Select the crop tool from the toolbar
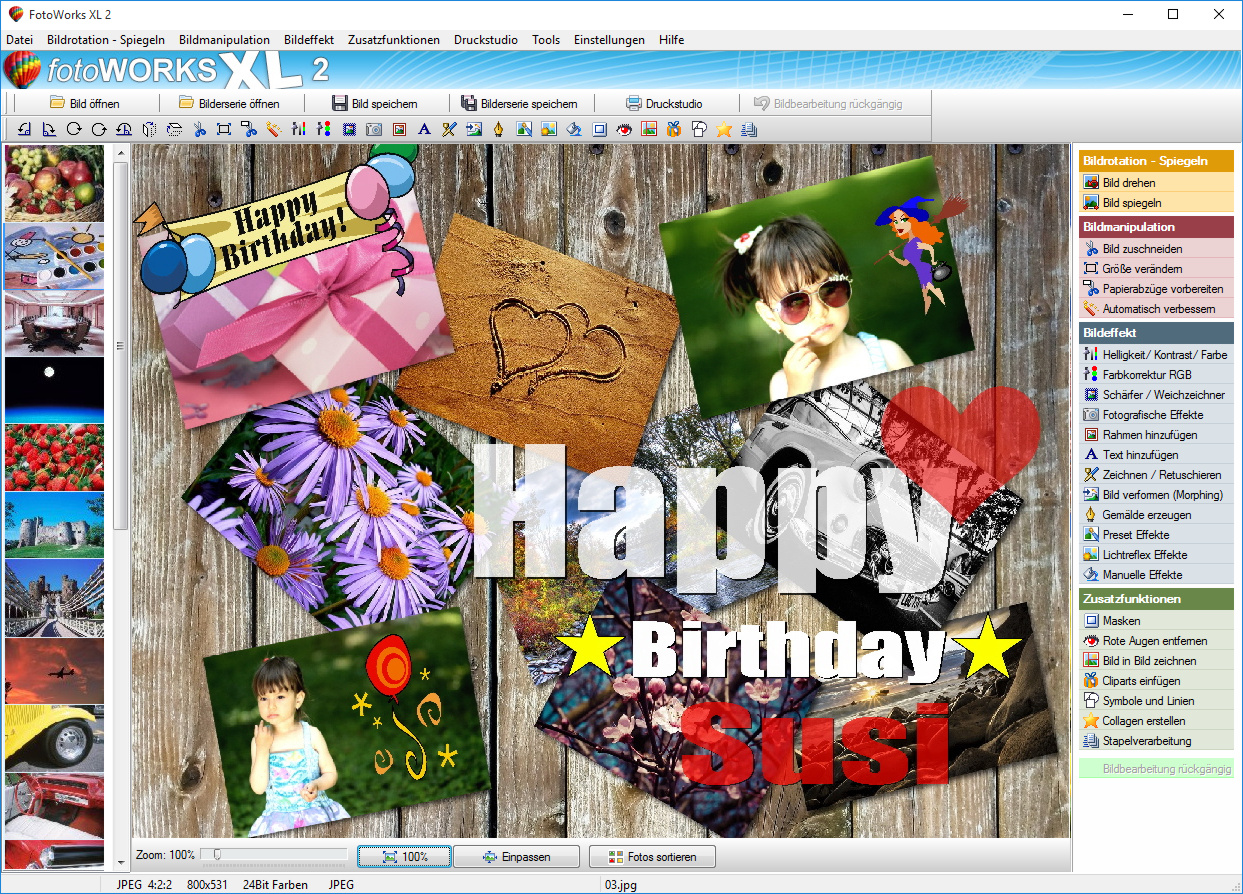Viewport: 1243px width, 894px height. pos(223,129)
